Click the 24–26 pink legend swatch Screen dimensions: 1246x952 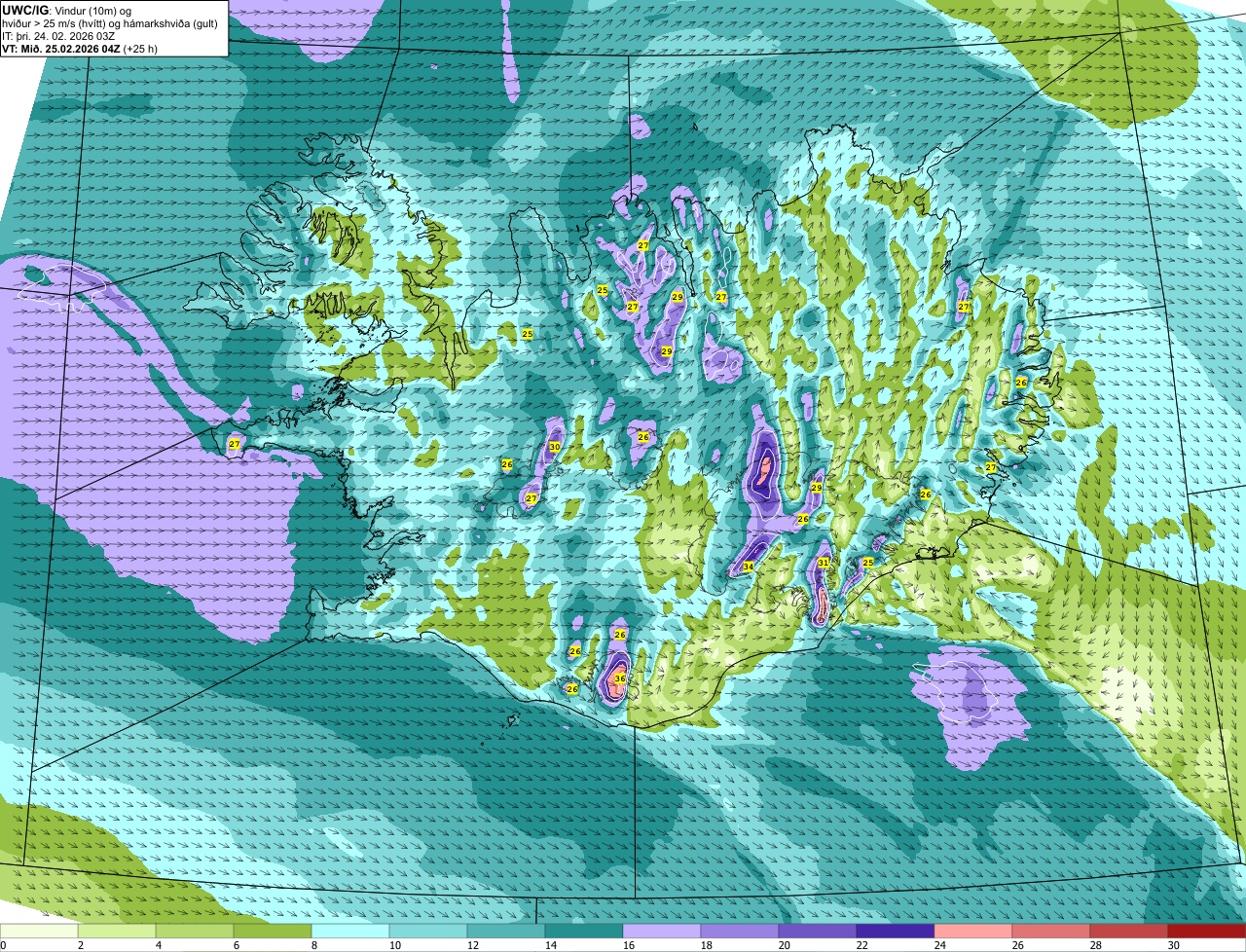[973, 931]
